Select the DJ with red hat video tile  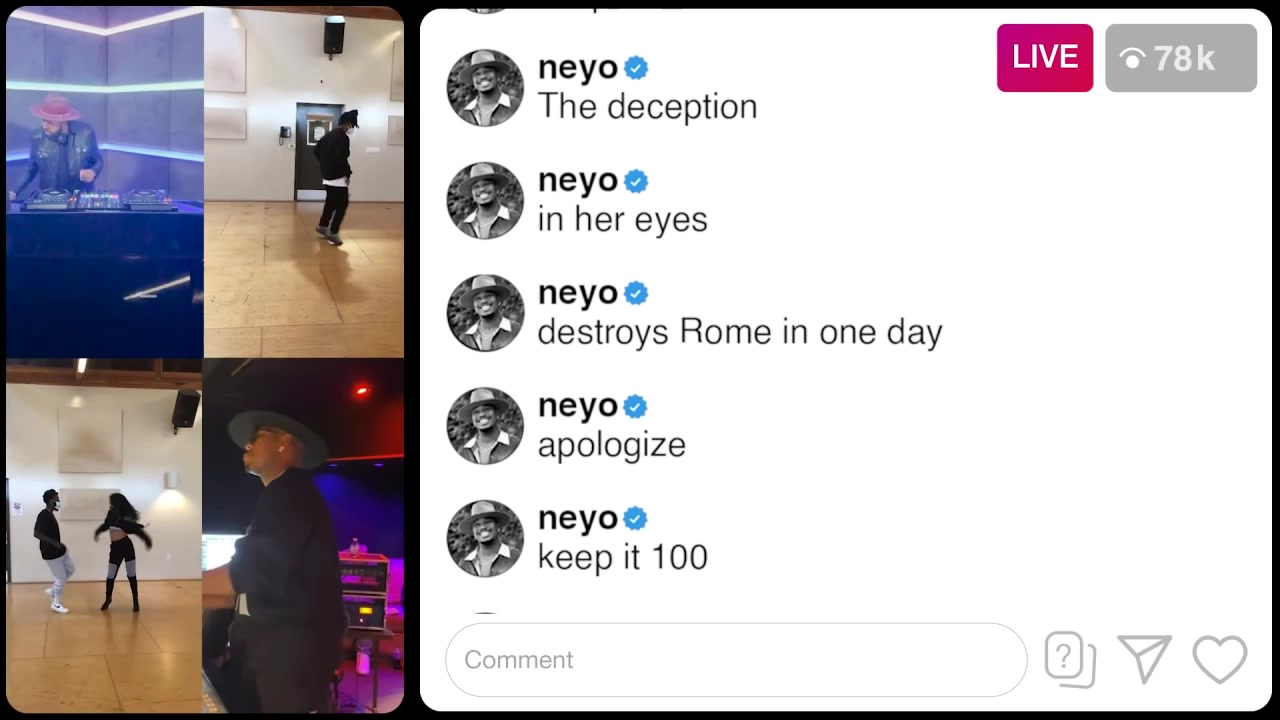(105, 183)
